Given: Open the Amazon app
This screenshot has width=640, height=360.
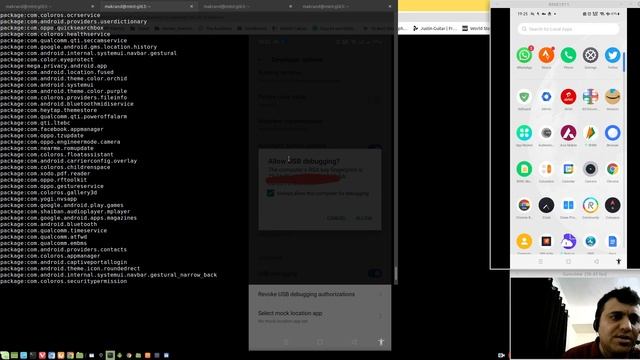Looking at the screenshot, I should tap(612, 97).
